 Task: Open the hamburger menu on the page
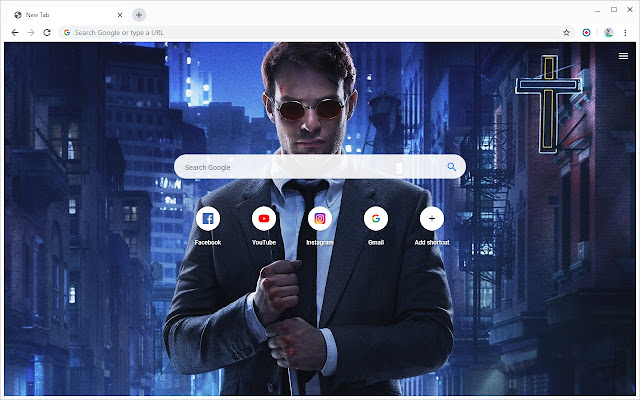click(623, 56)
